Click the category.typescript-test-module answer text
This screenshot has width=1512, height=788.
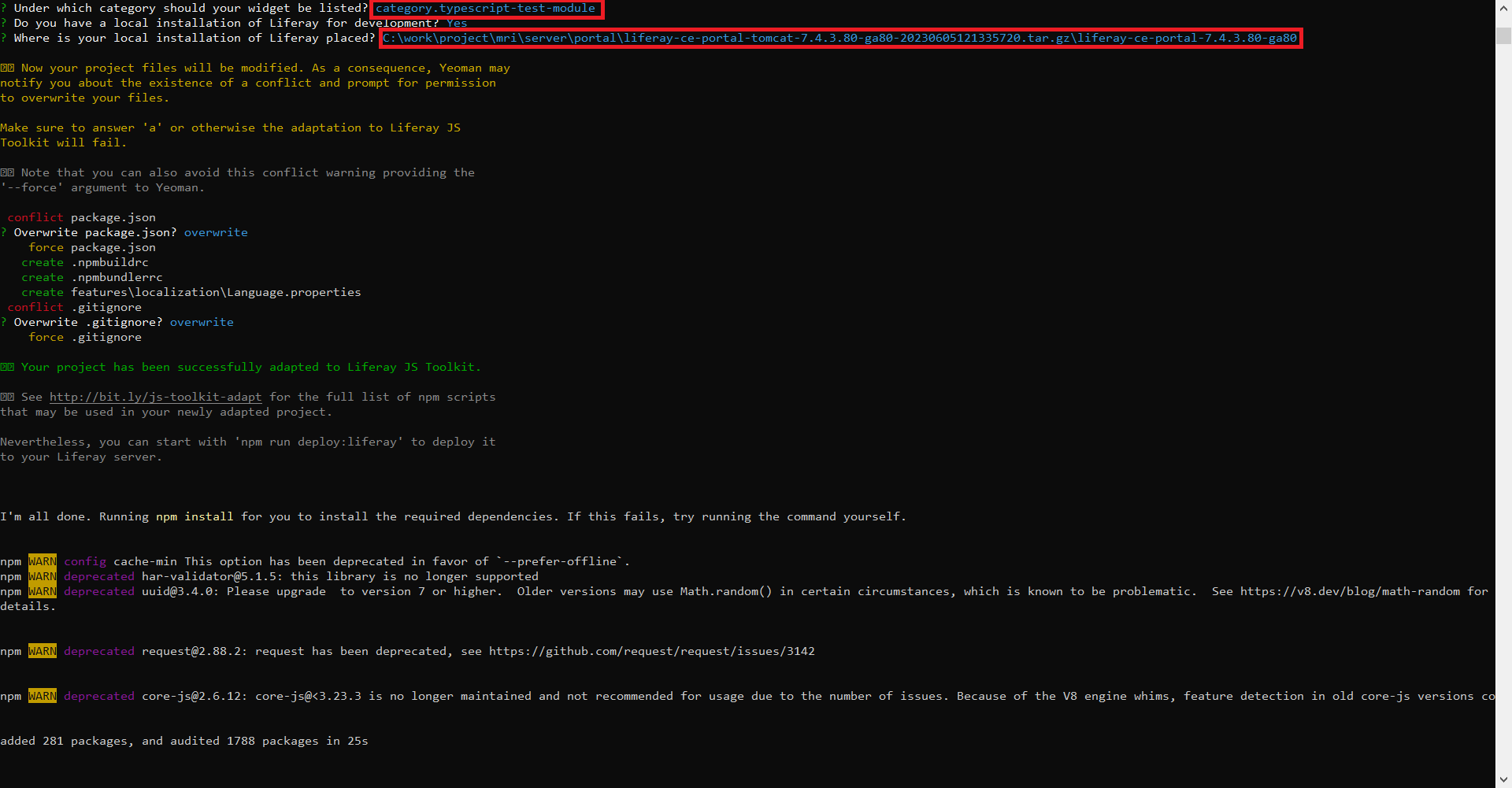[x=485, y=8]
